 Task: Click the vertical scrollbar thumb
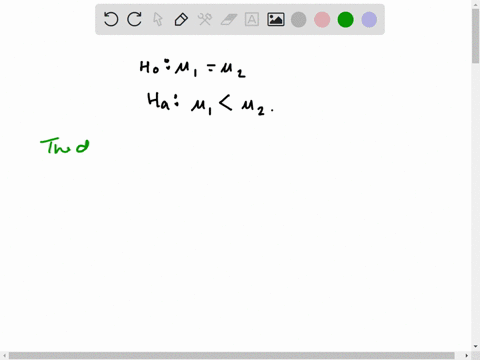tap(476, 36)
